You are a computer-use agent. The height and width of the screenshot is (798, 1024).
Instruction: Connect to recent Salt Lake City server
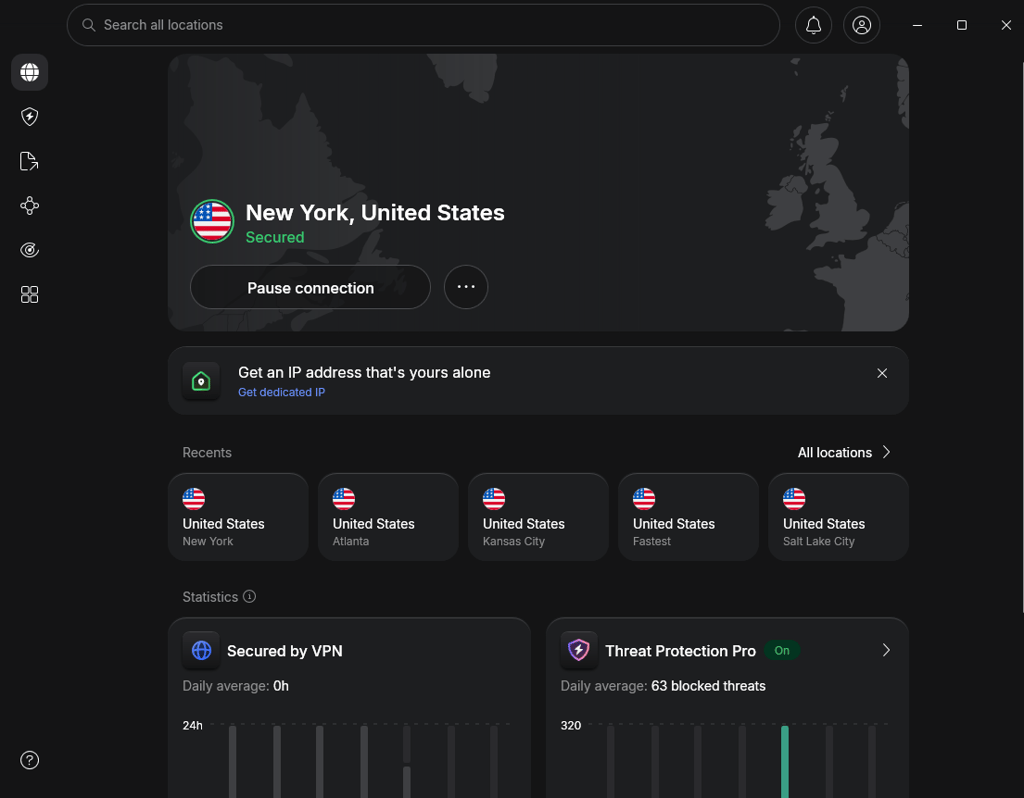click(x=839, y=517)
